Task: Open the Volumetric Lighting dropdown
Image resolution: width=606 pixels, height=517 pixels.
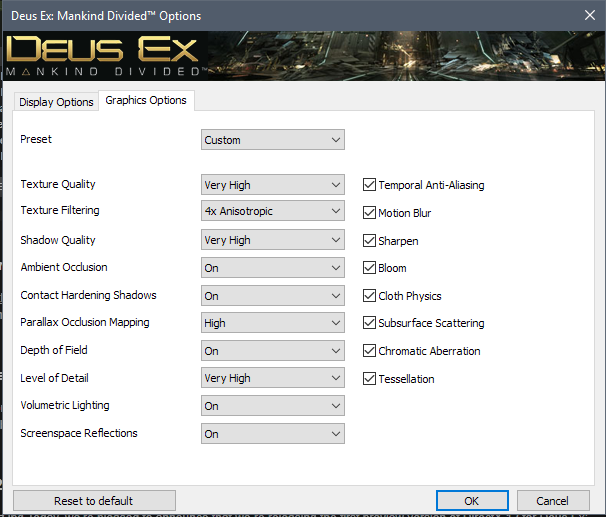Action: click(x=272, y=406)
